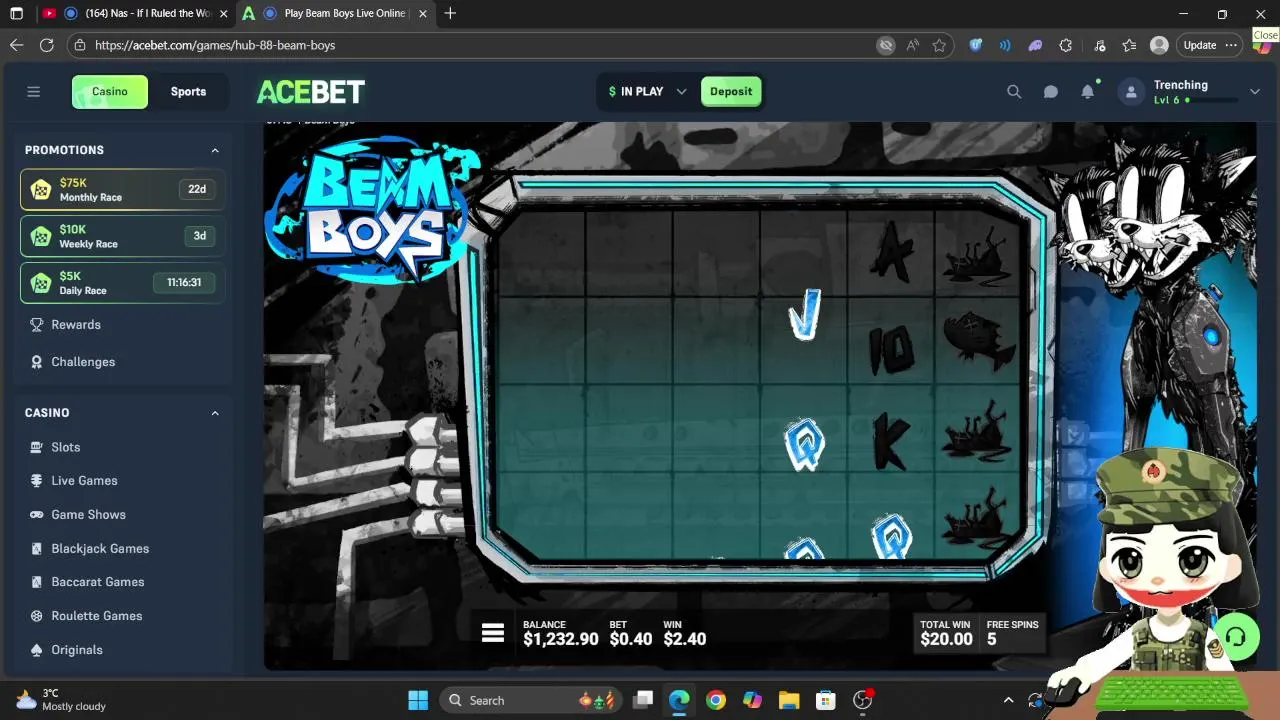Open a new browser tab
The width and height of the screenshot is (1280, 720).
(450, 14)
